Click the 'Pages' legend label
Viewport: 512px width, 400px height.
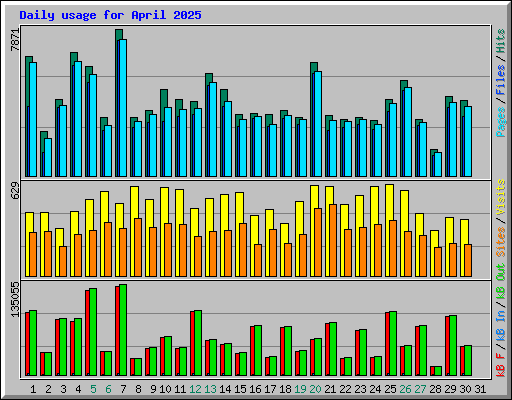500,122
